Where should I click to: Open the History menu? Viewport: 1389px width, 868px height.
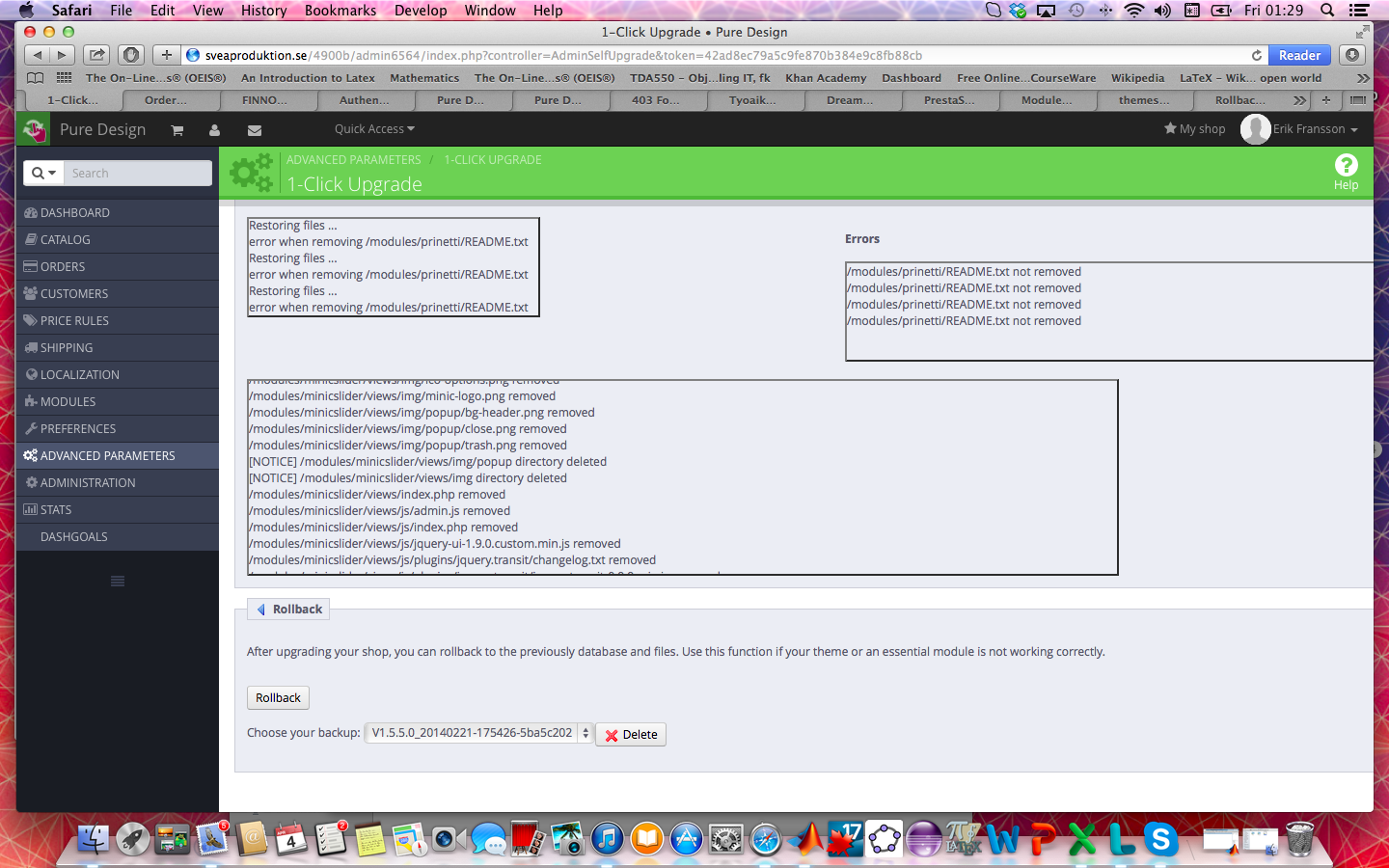[x=263, y=11]
